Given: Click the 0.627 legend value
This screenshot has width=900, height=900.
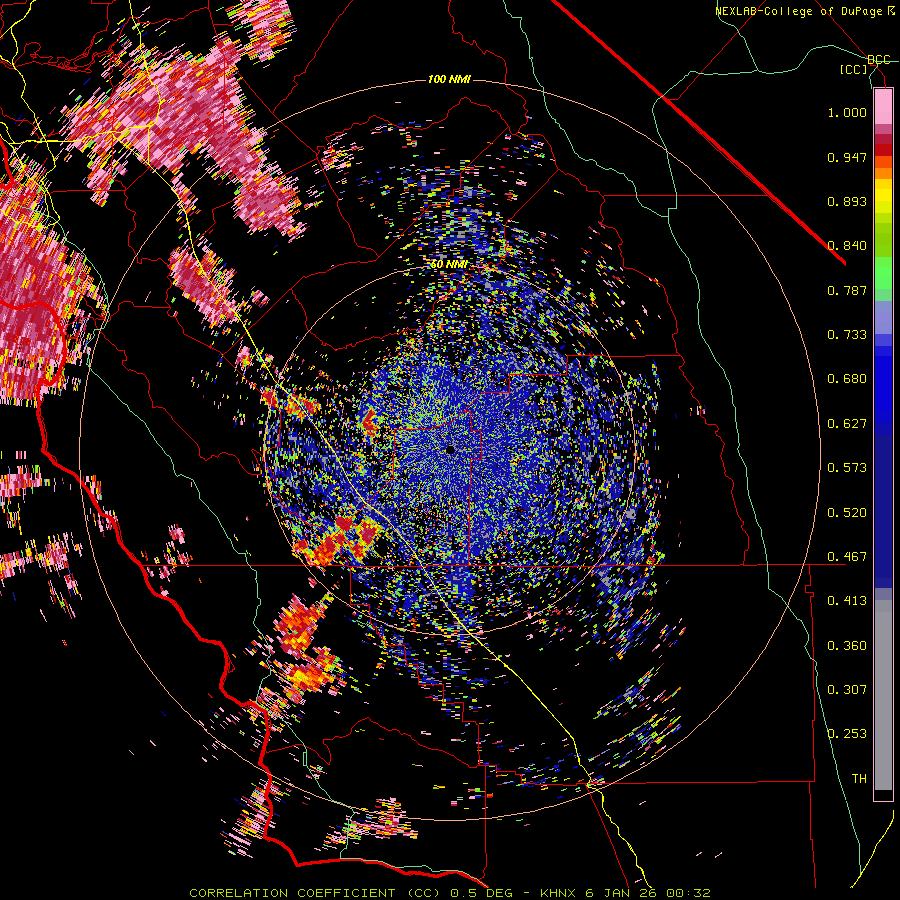Looking at the screenshot, I should coord(847,424).
